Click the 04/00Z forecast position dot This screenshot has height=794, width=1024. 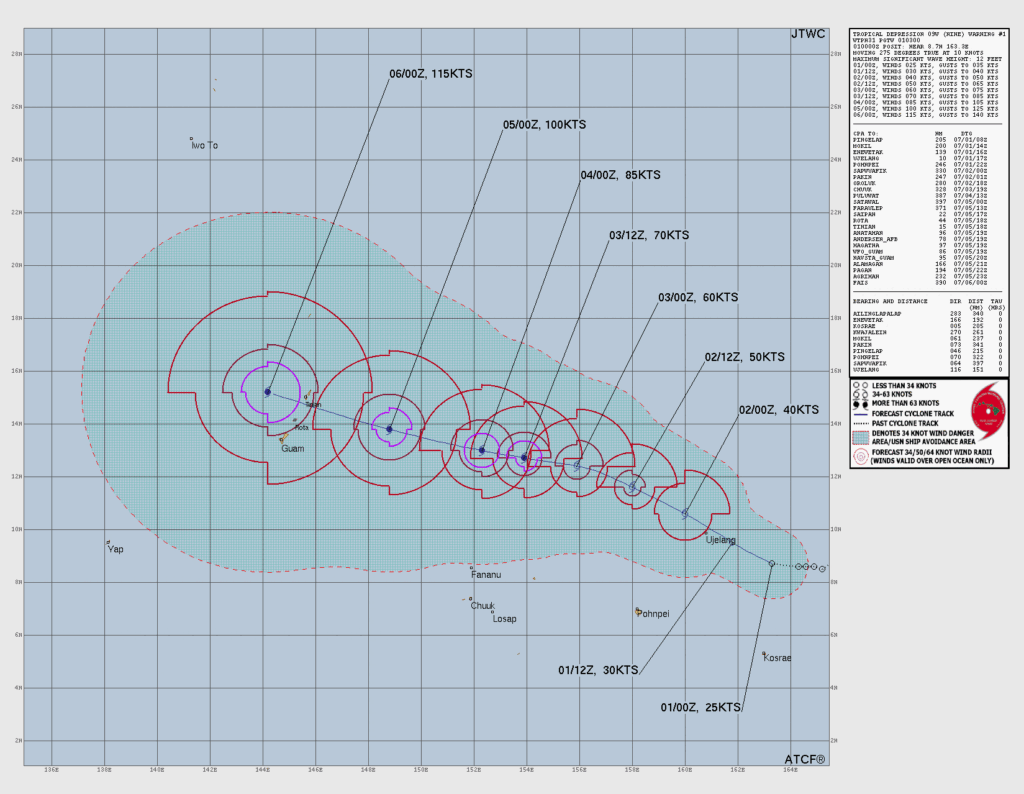click(482, 450)
